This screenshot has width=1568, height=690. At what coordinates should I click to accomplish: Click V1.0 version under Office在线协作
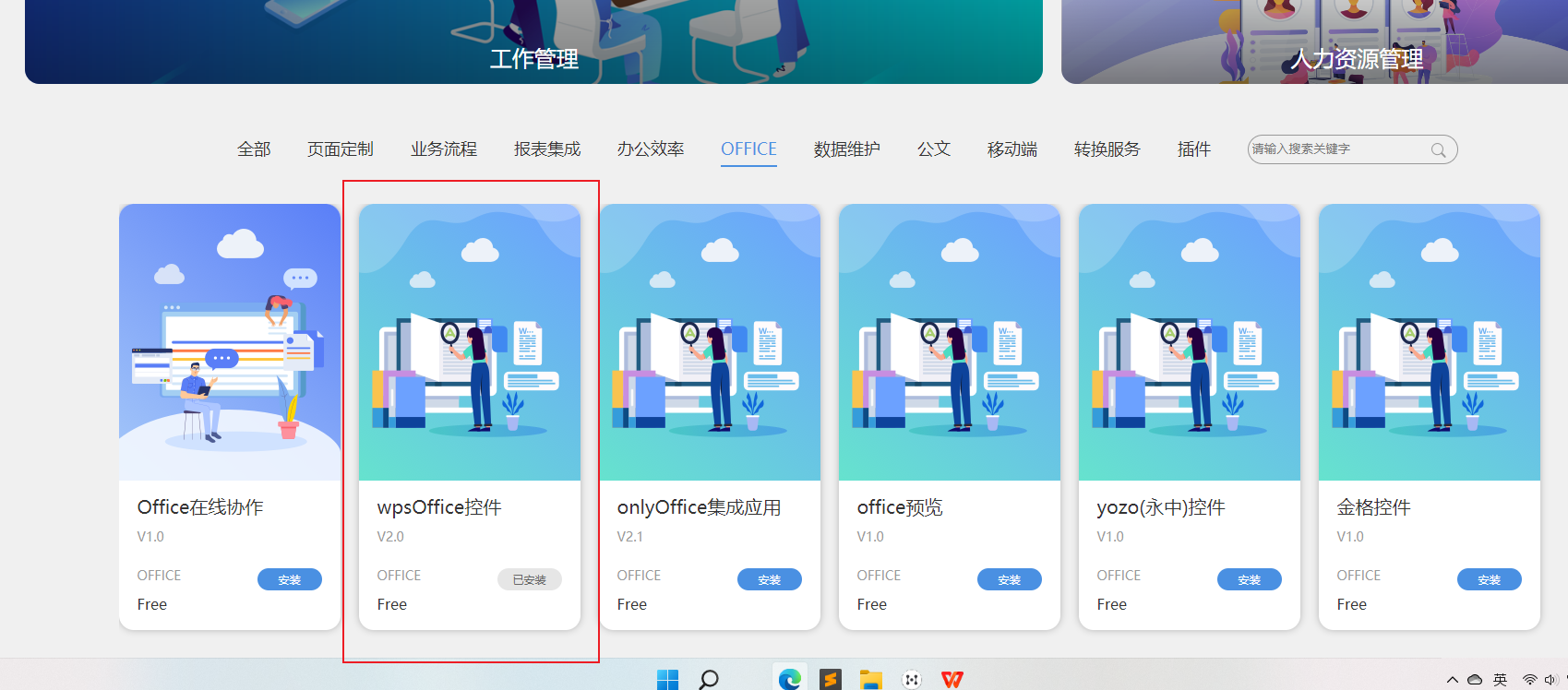[150, 537]
